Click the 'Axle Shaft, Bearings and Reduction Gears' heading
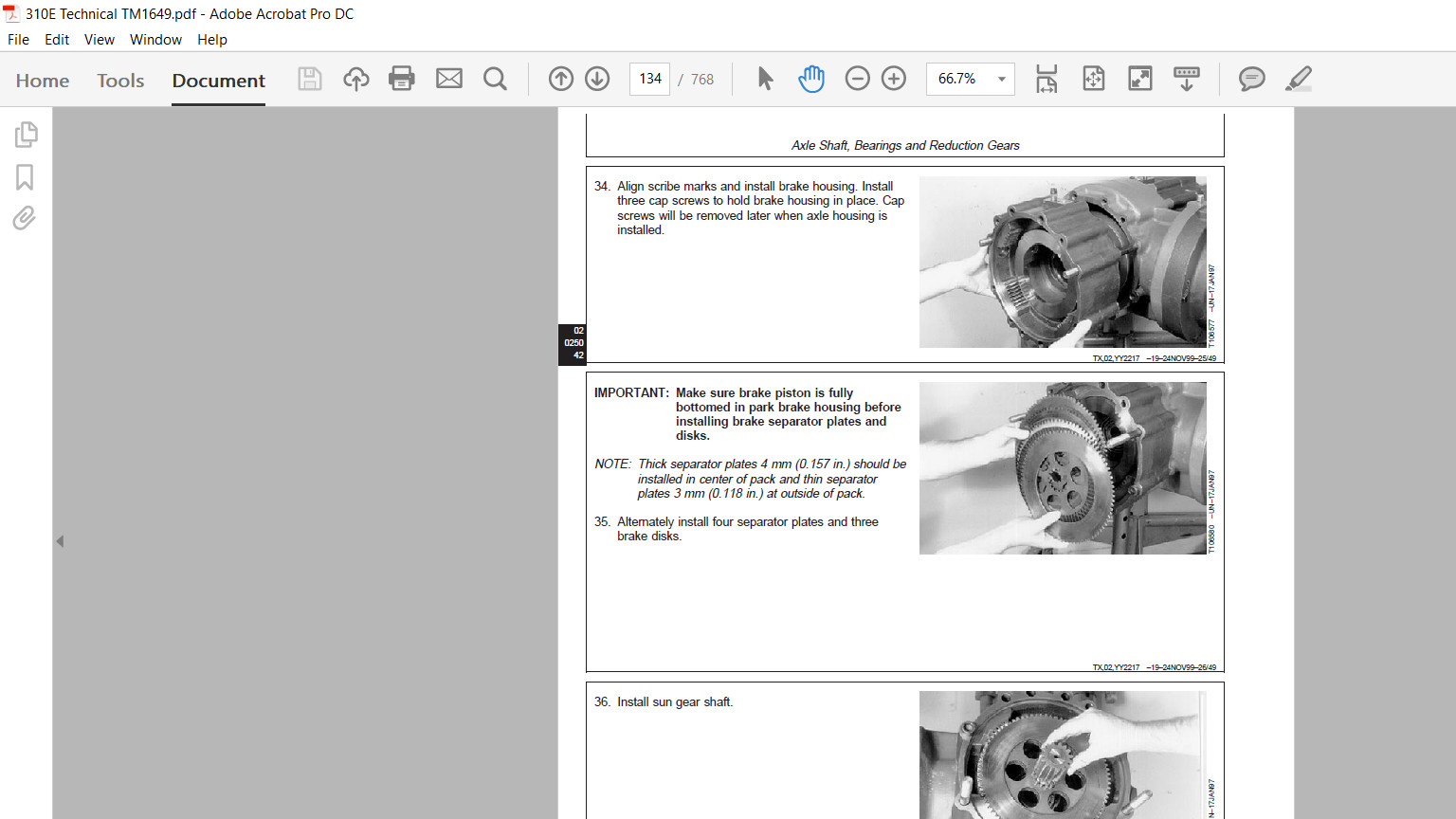This screenshot has width=1456, height=819. tap(905, 145)
